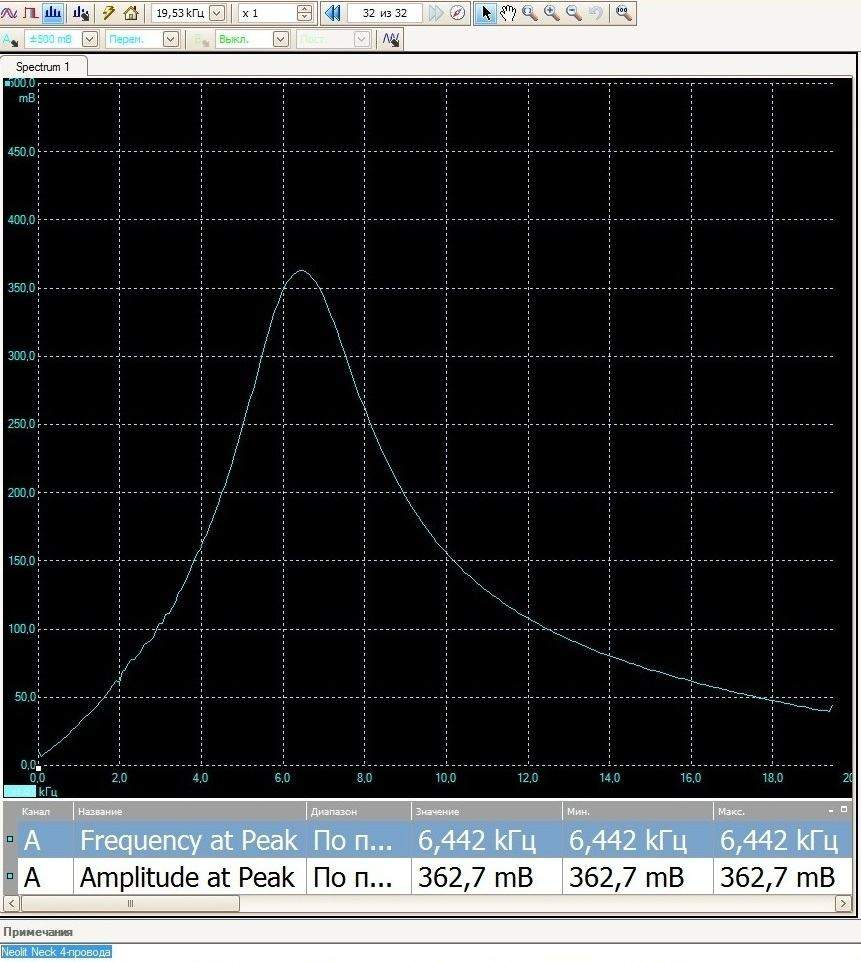The height and width of the screenshot is (962, 861).
Task: Open channel B Выкл. range dropdown
Action: point(280,39)
